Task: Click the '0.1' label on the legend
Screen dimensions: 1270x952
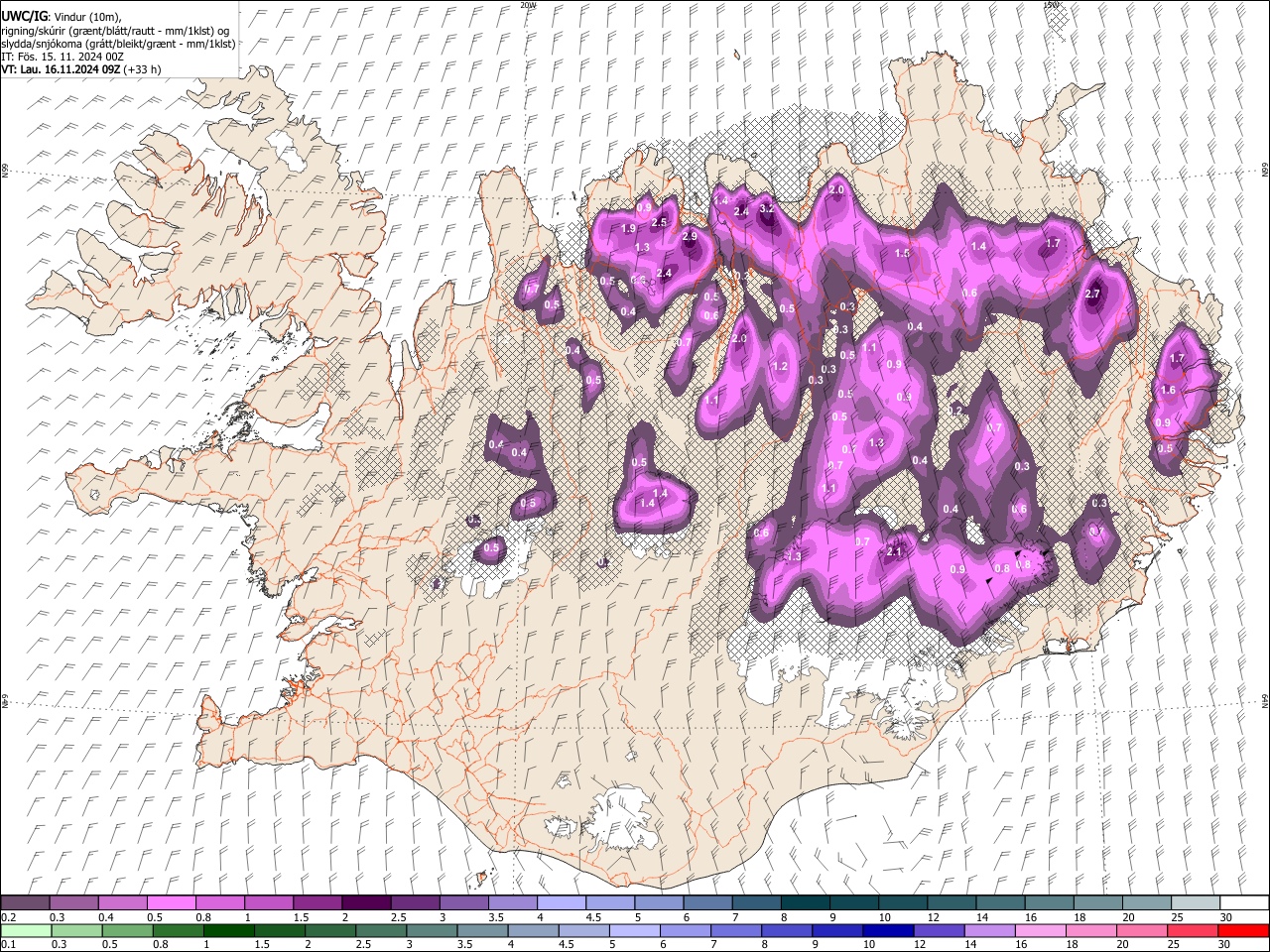Action: coord(9,944)
